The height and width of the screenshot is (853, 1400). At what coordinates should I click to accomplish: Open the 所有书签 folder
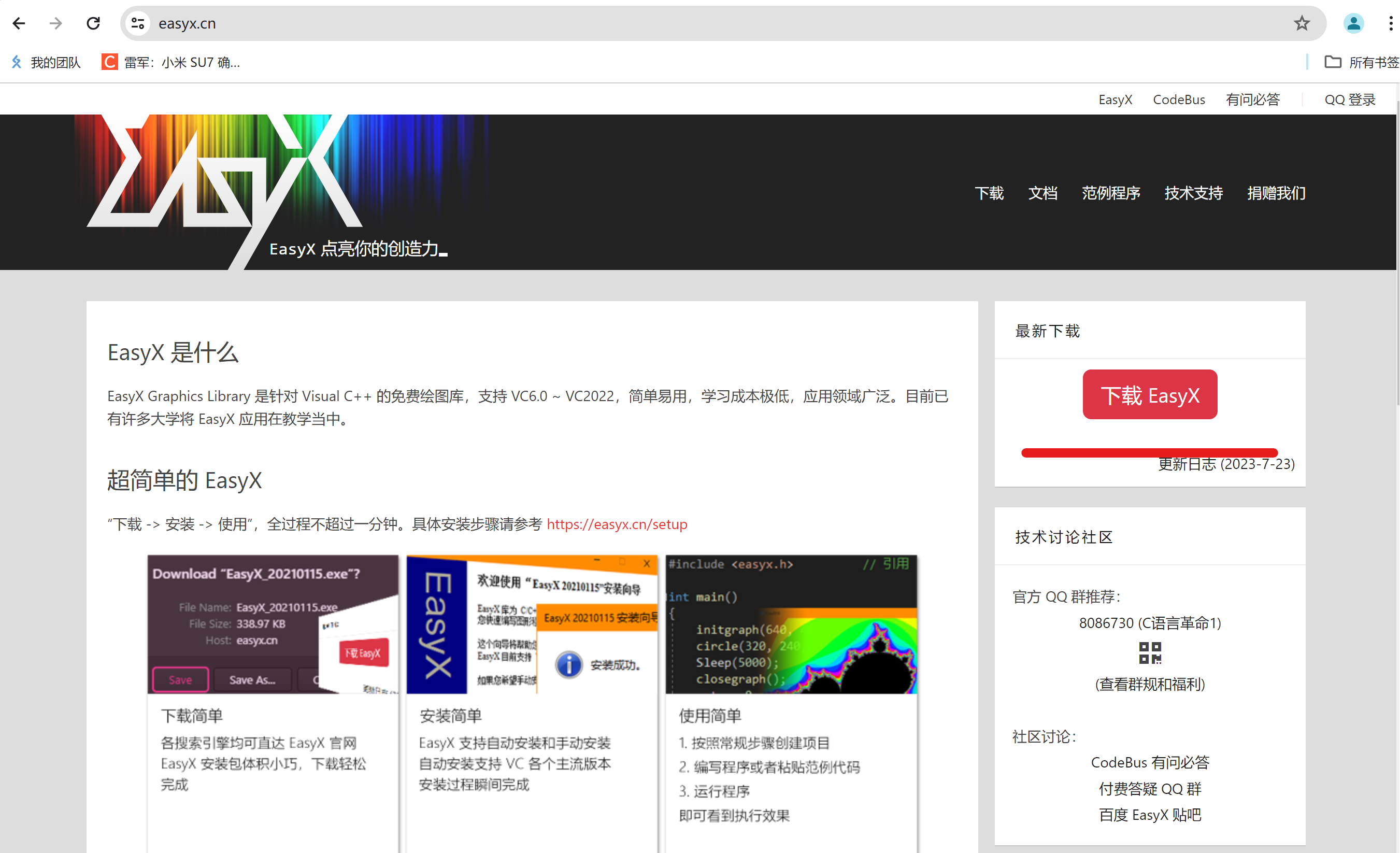tap(1361, 63)
